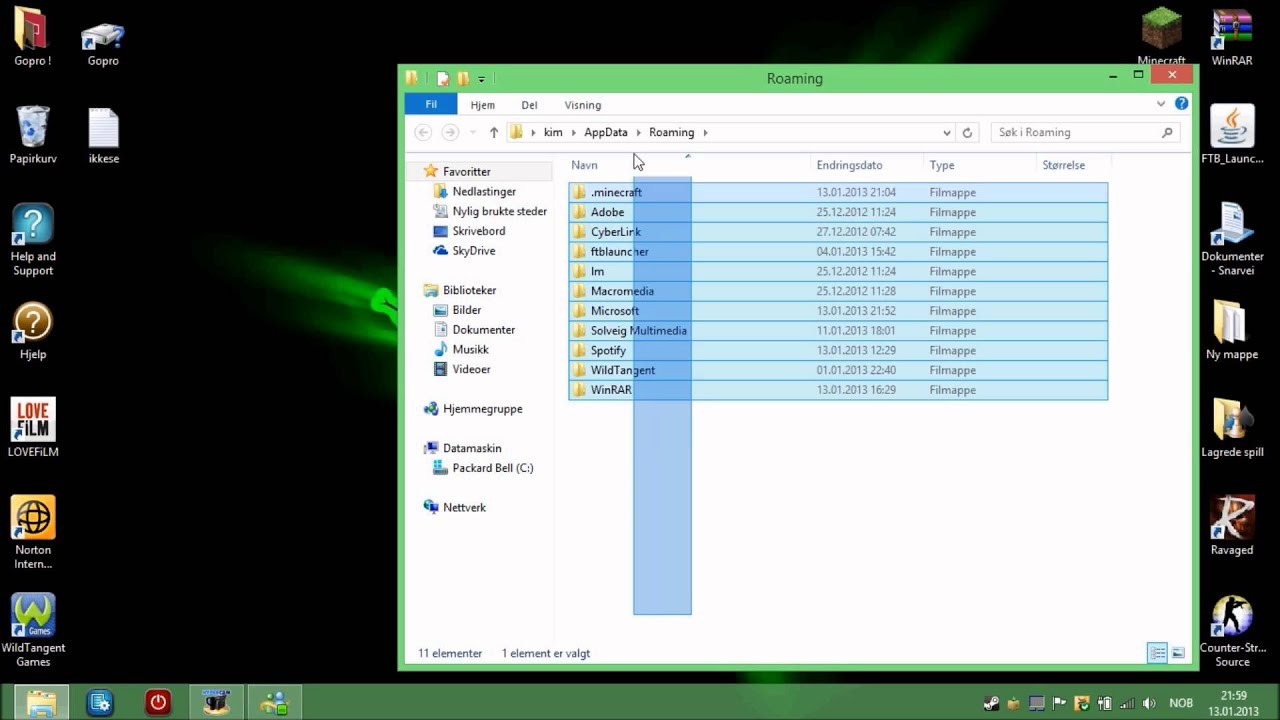
Task: Select the Im folder
Action: click(838, 271)
